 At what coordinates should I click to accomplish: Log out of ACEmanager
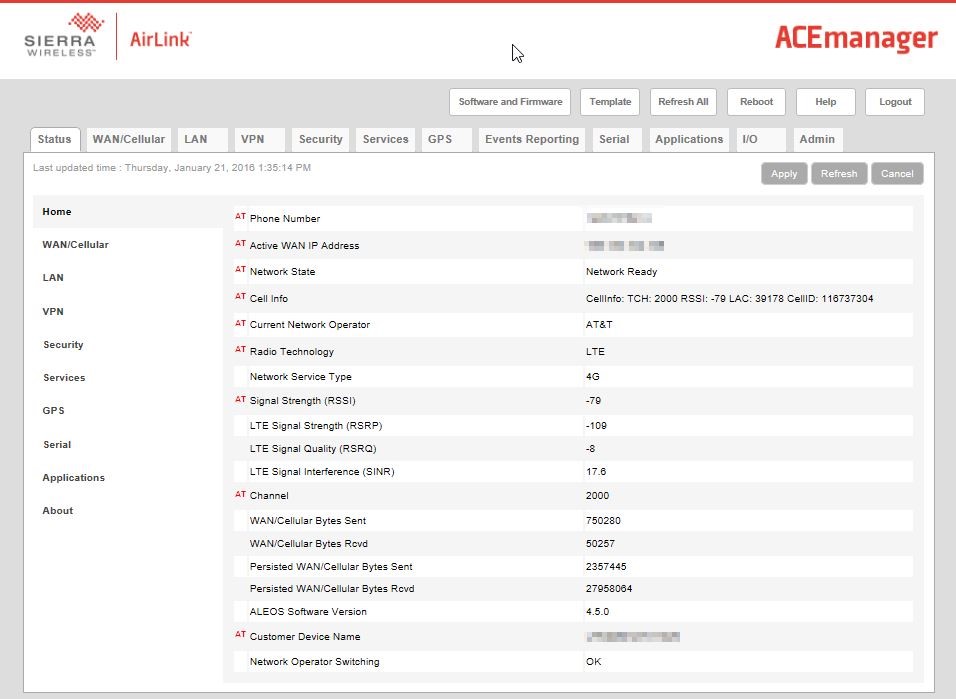895,102
